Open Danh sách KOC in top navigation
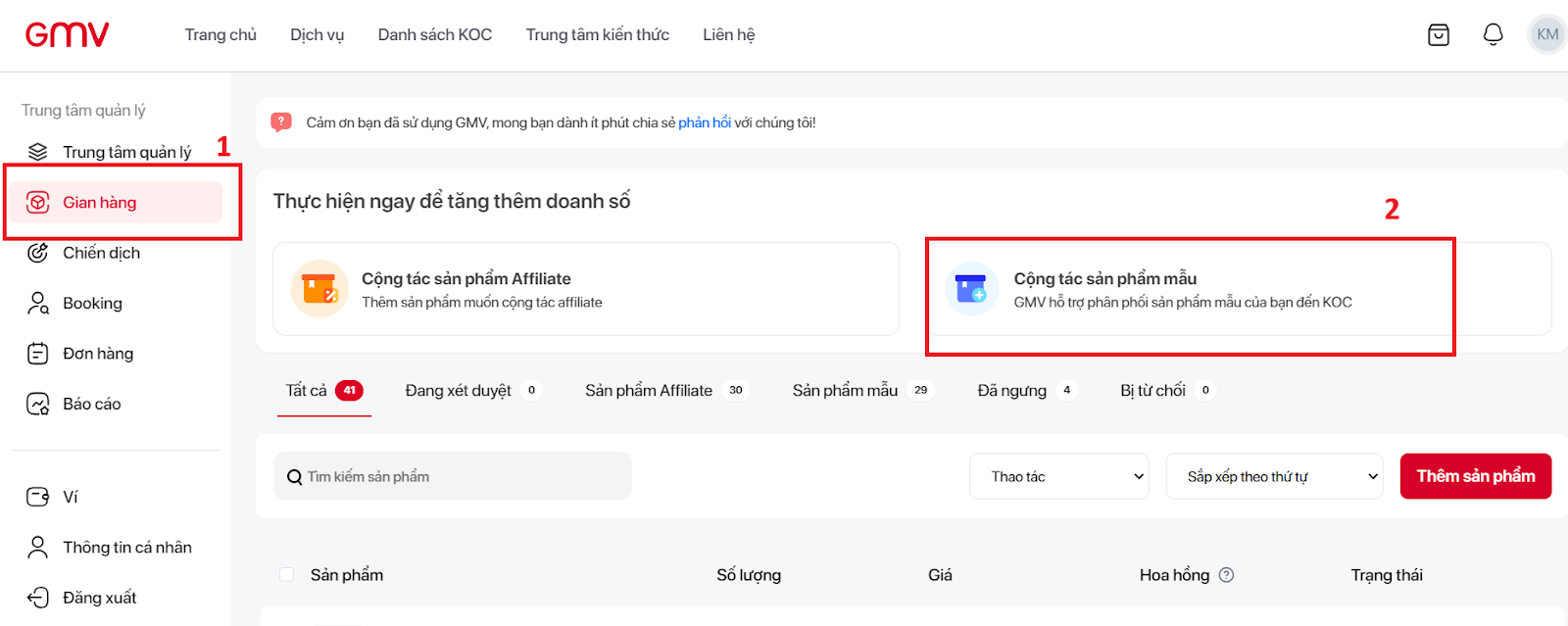Viewport: 1568px width, 626px height. [x=435, y=34]
